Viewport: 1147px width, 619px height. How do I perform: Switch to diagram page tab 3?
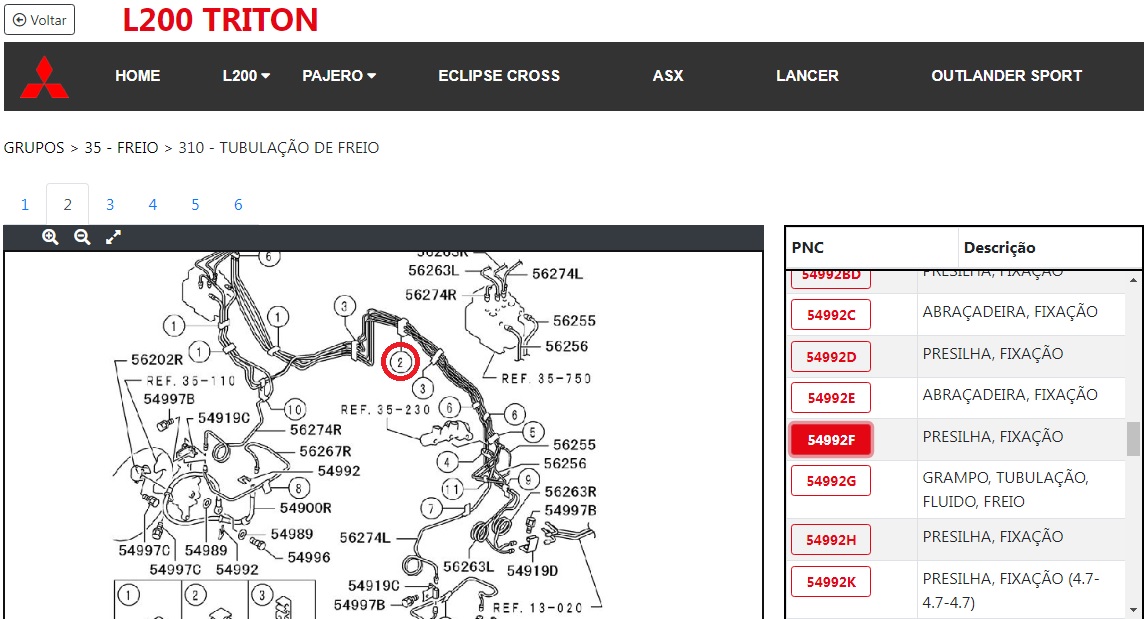click(x=110, y=205)
